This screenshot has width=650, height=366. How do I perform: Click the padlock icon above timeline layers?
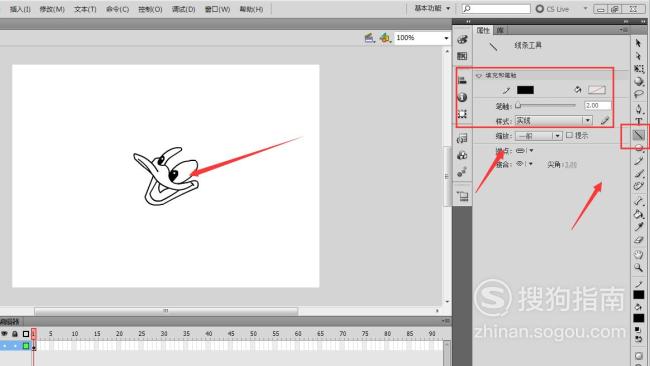15,333
